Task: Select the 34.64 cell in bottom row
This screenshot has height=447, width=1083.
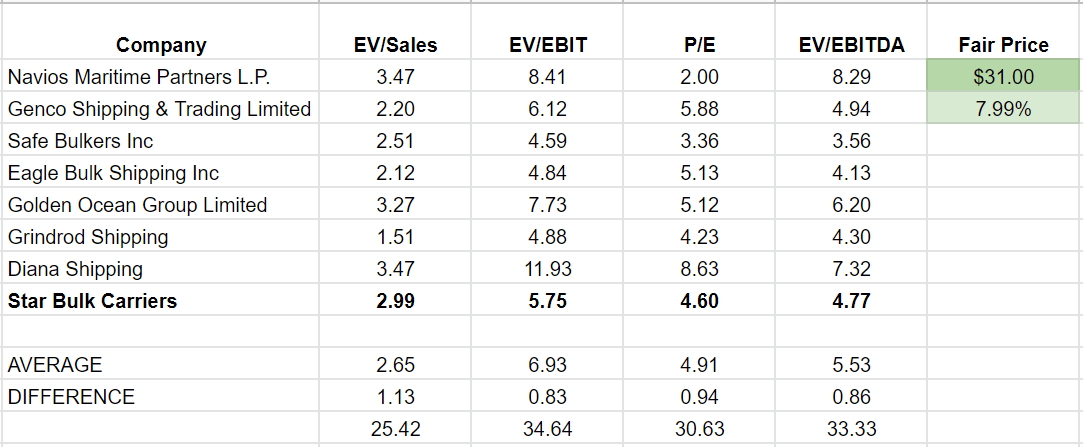Action: (547, 429)
